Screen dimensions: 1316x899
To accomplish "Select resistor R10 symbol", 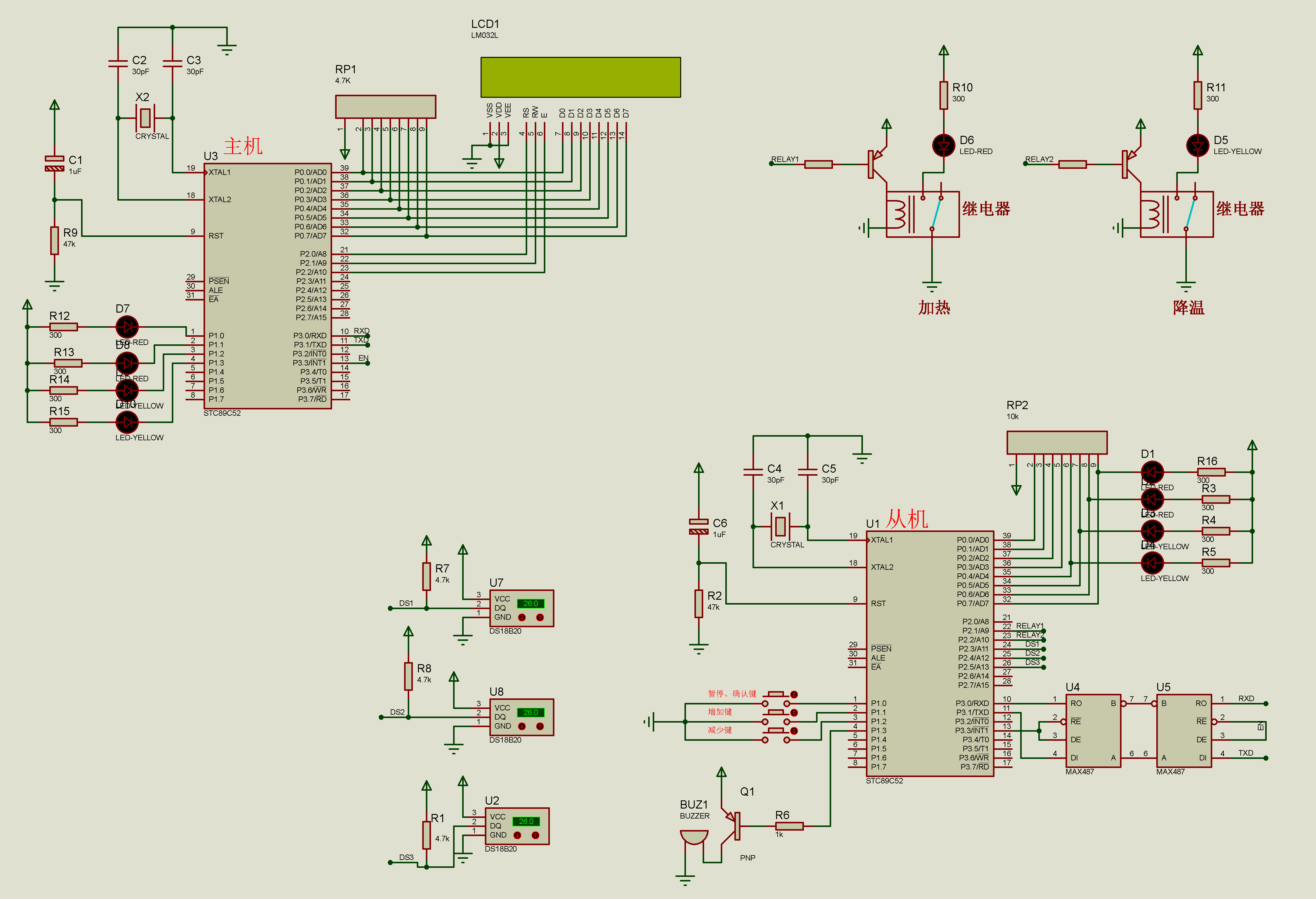I will [x=943, y=95].
